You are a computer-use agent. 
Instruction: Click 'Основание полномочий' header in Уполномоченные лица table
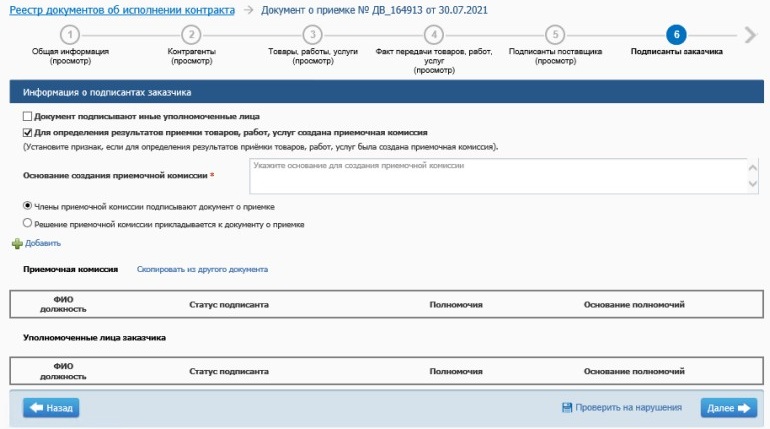pyautogui.click(x=634, y=372)
